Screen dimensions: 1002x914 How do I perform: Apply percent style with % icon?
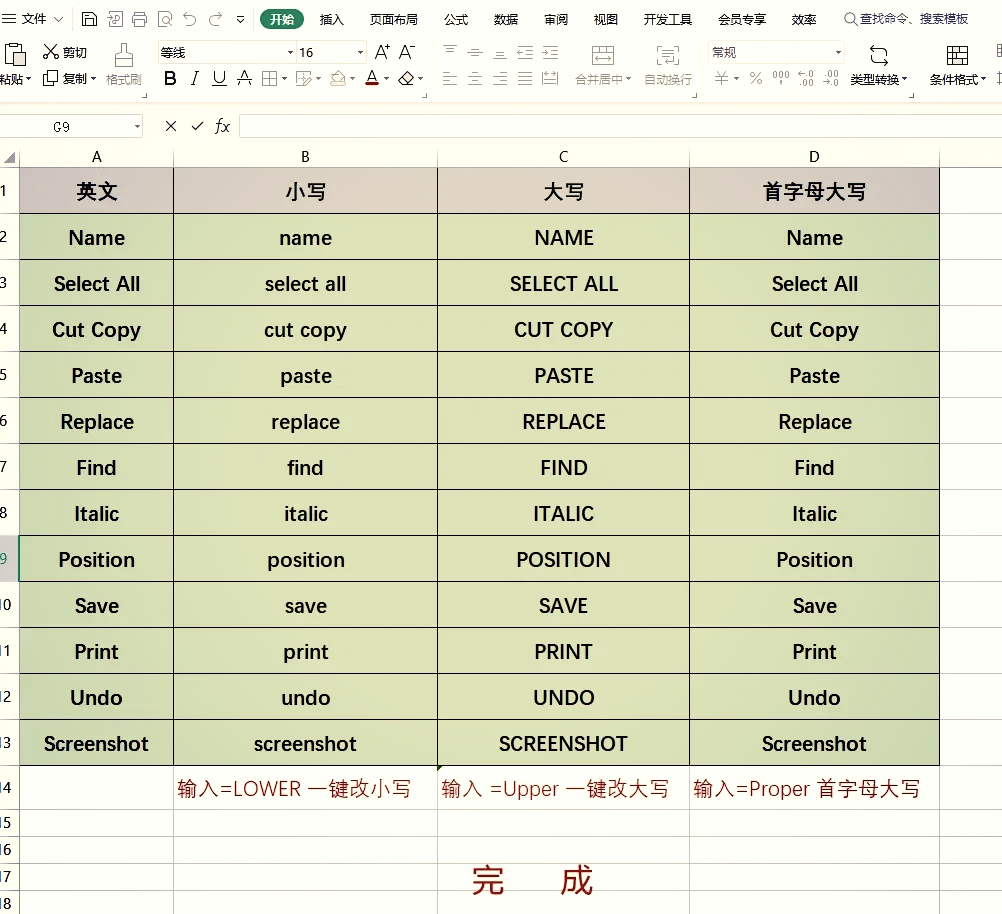point(756,79)
